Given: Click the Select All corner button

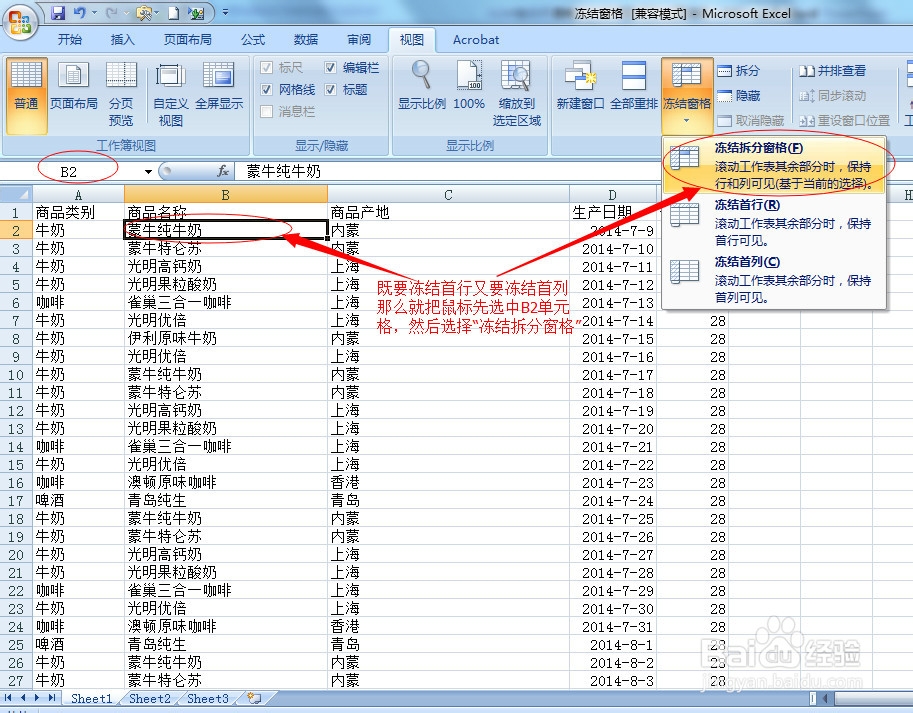Looking at the screenshot, I should click(16, 194).
